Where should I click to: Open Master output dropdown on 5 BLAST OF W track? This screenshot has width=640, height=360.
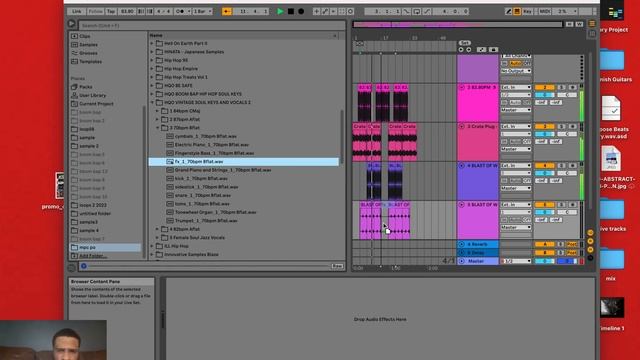[516, 227]
